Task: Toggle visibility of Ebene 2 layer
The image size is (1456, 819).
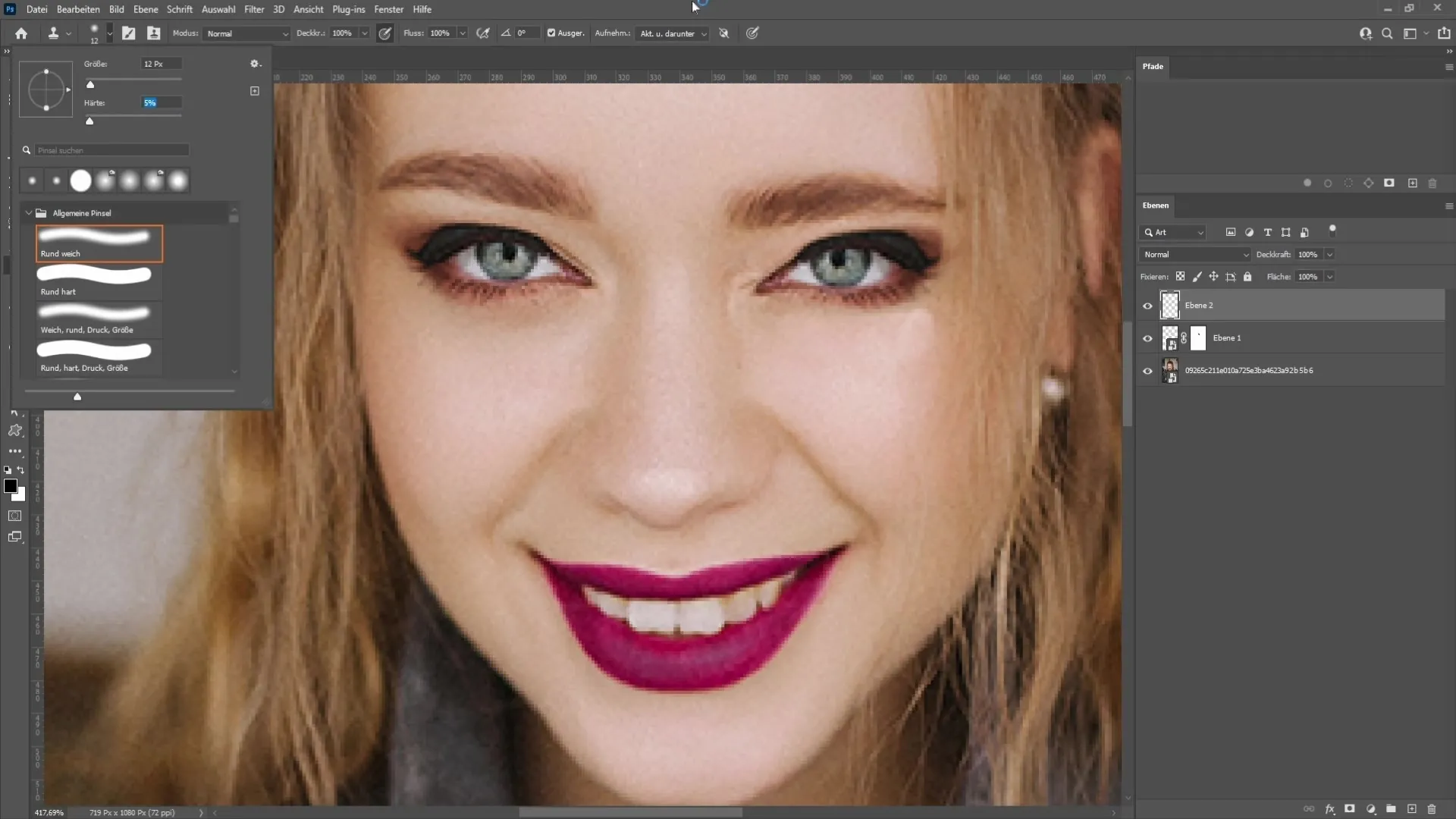Action: (1147, 305)
